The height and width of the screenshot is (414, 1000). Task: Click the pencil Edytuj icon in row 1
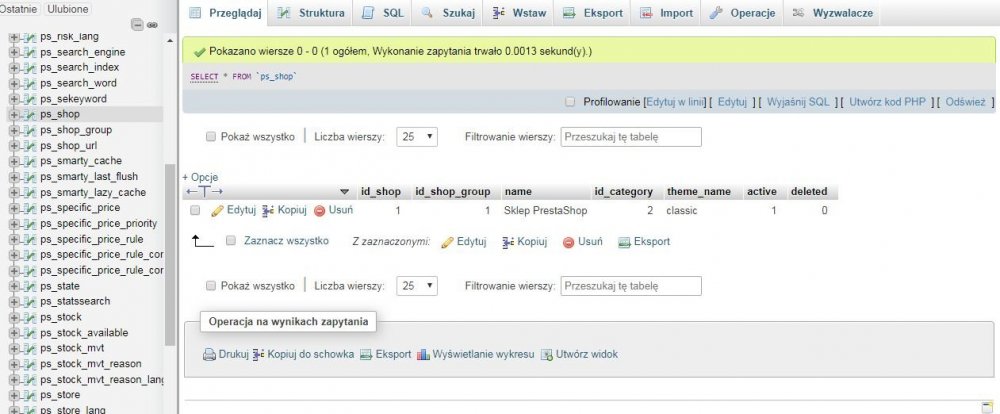click(x=217, y=211)
